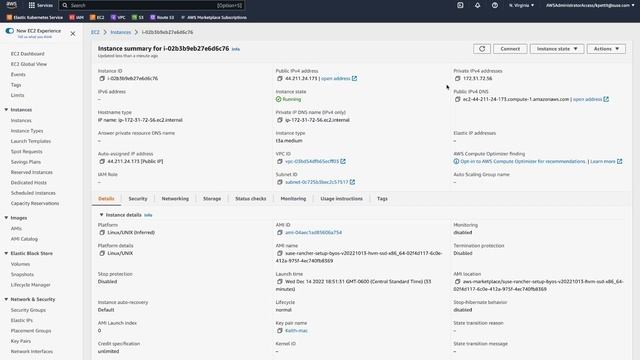This screenshot has width=640, height=360.
Task: Collapse the Network & Security section
Action: pyautogui.click(x=6, y=299)
